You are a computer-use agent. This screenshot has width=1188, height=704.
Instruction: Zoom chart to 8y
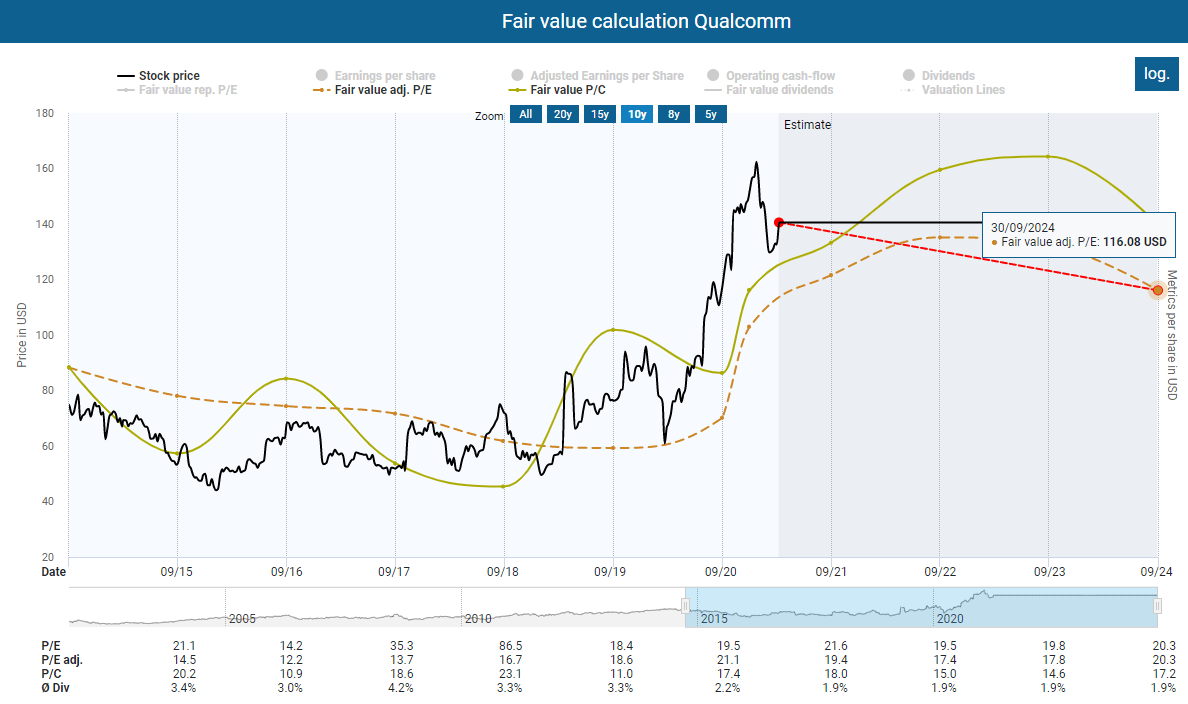(674, 114)
